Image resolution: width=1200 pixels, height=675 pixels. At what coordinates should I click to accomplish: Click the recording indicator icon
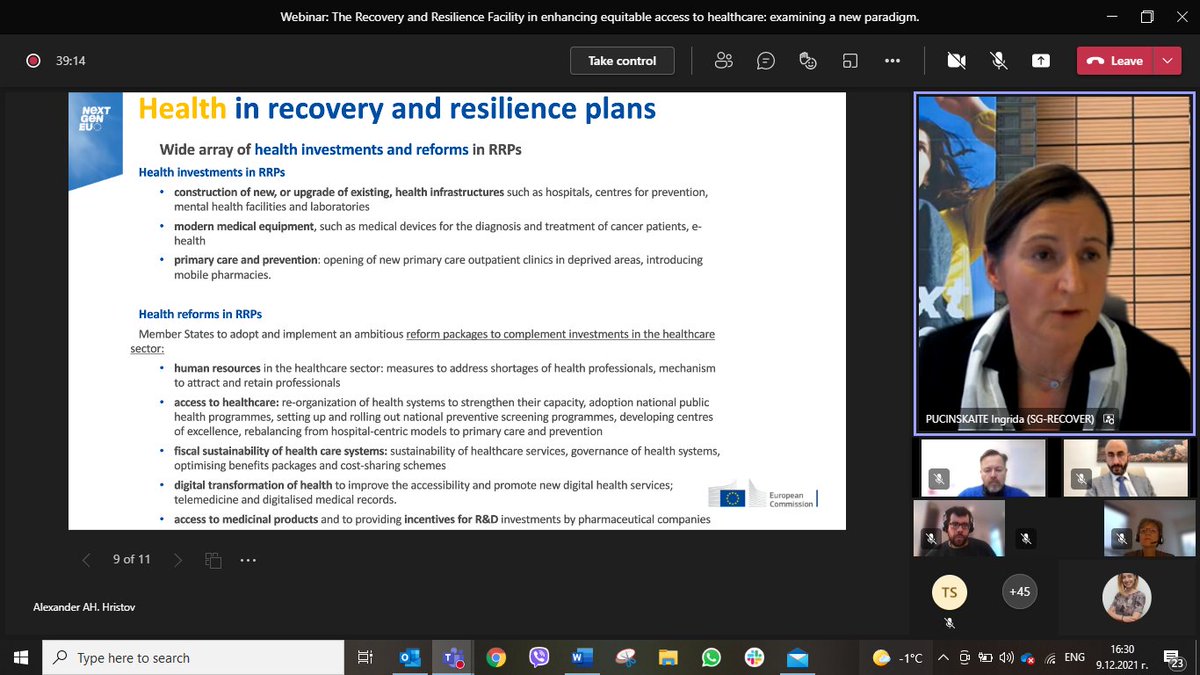click(33, 61)
